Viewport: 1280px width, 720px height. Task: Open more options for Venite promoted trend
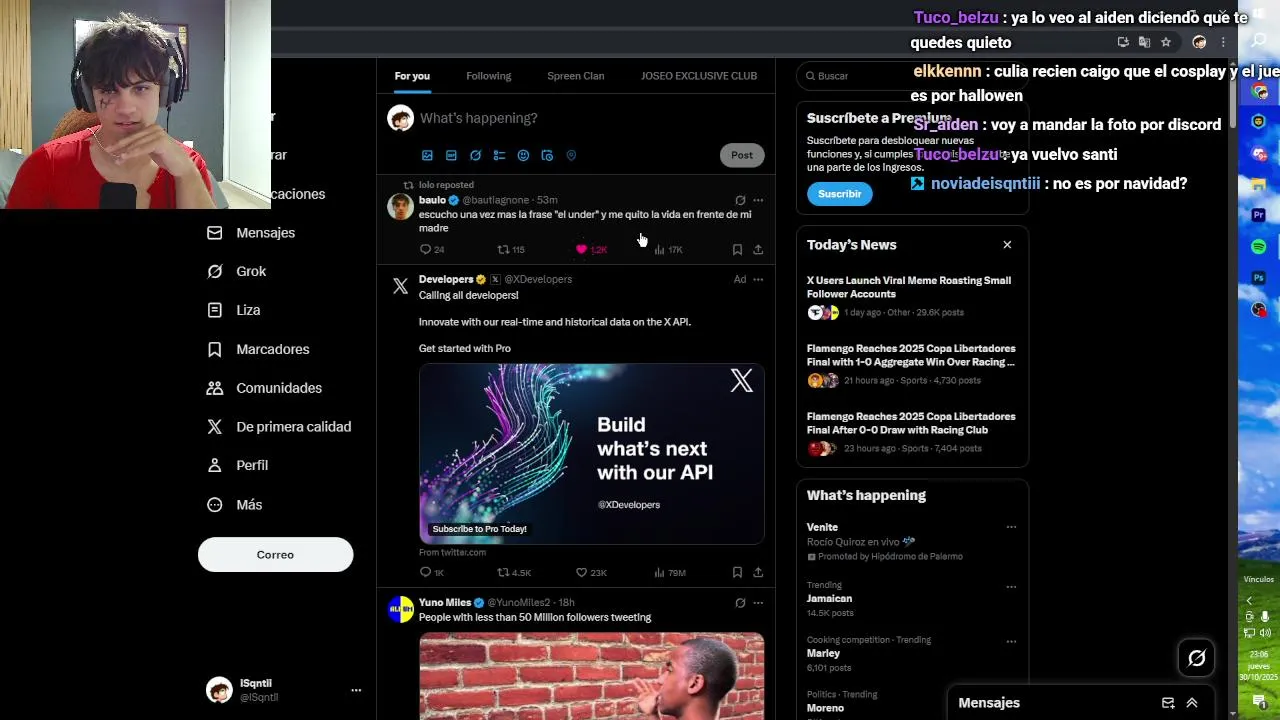[x=1011, y=527]
